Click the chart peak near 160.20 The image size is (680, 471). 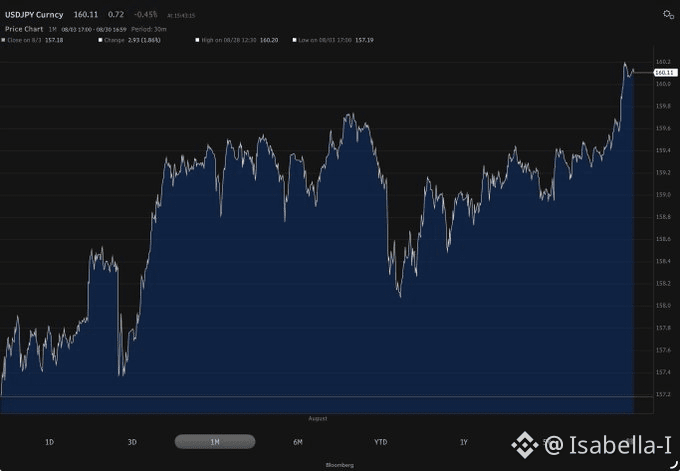tap(625, 63)
